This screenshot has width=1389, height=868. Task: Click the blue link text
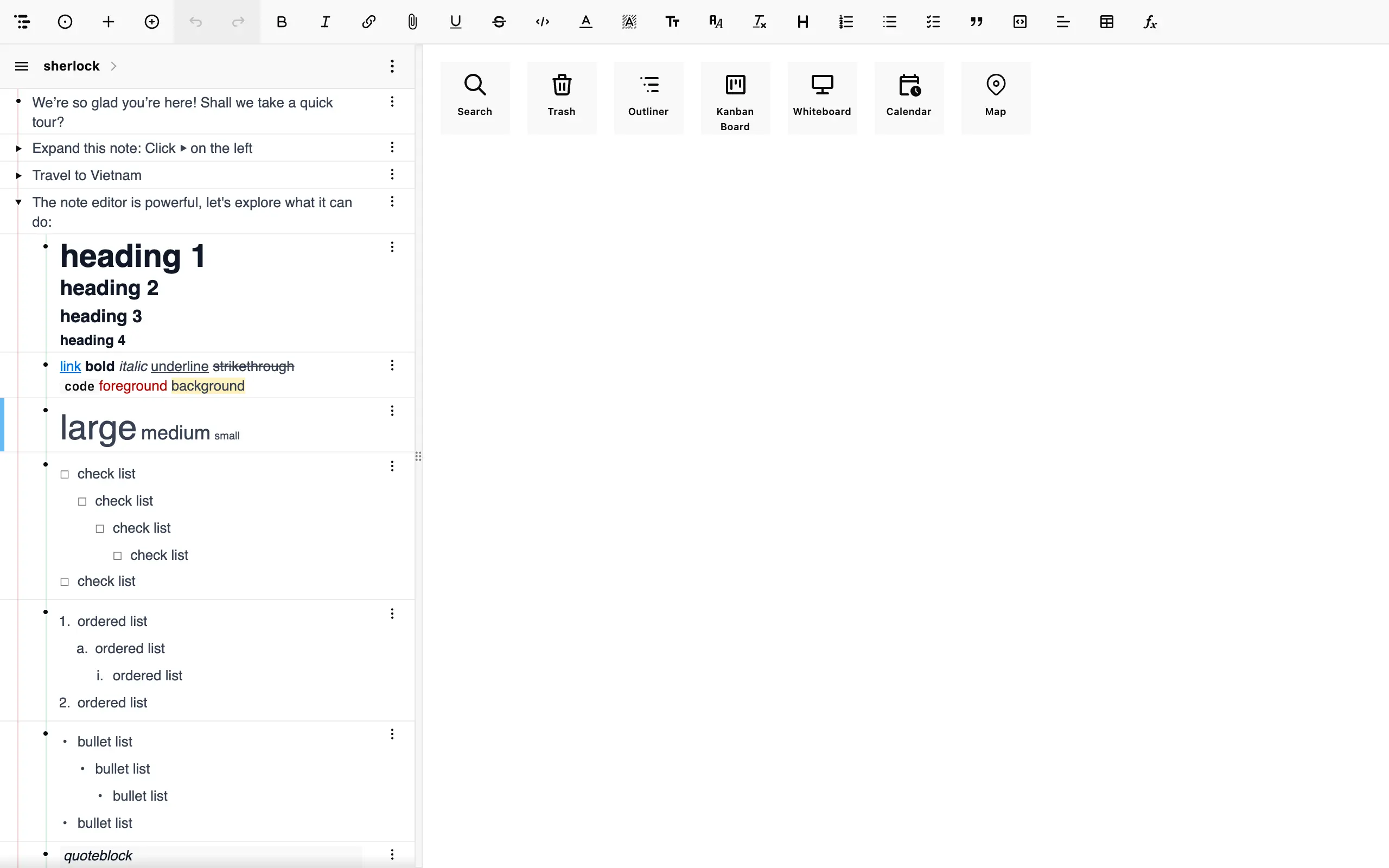tap(70, 366)
